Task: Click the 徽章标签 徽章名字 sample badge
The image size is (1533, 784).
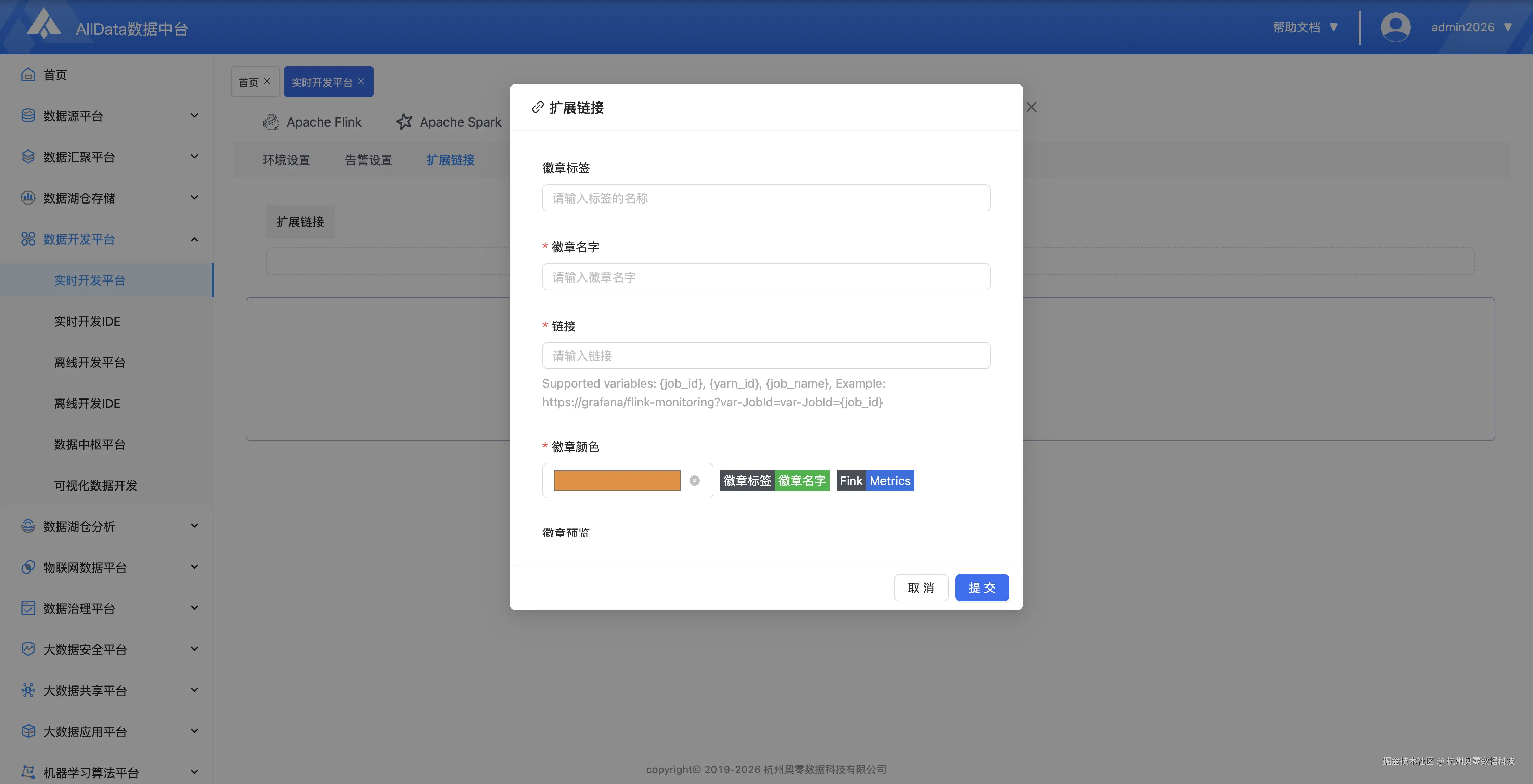Action: pyautogui.click(x=775, y=481)
